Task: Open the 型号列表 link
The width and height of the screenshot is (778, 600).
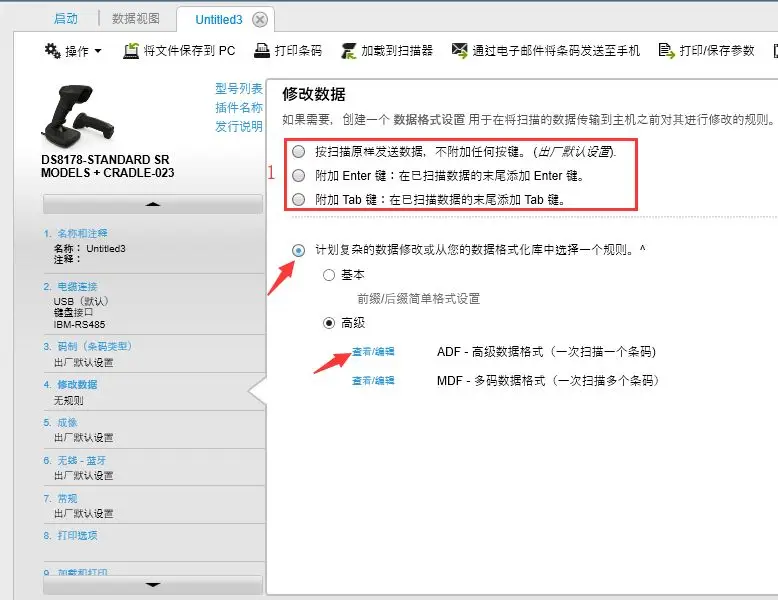Action: (x=239, y=89)
